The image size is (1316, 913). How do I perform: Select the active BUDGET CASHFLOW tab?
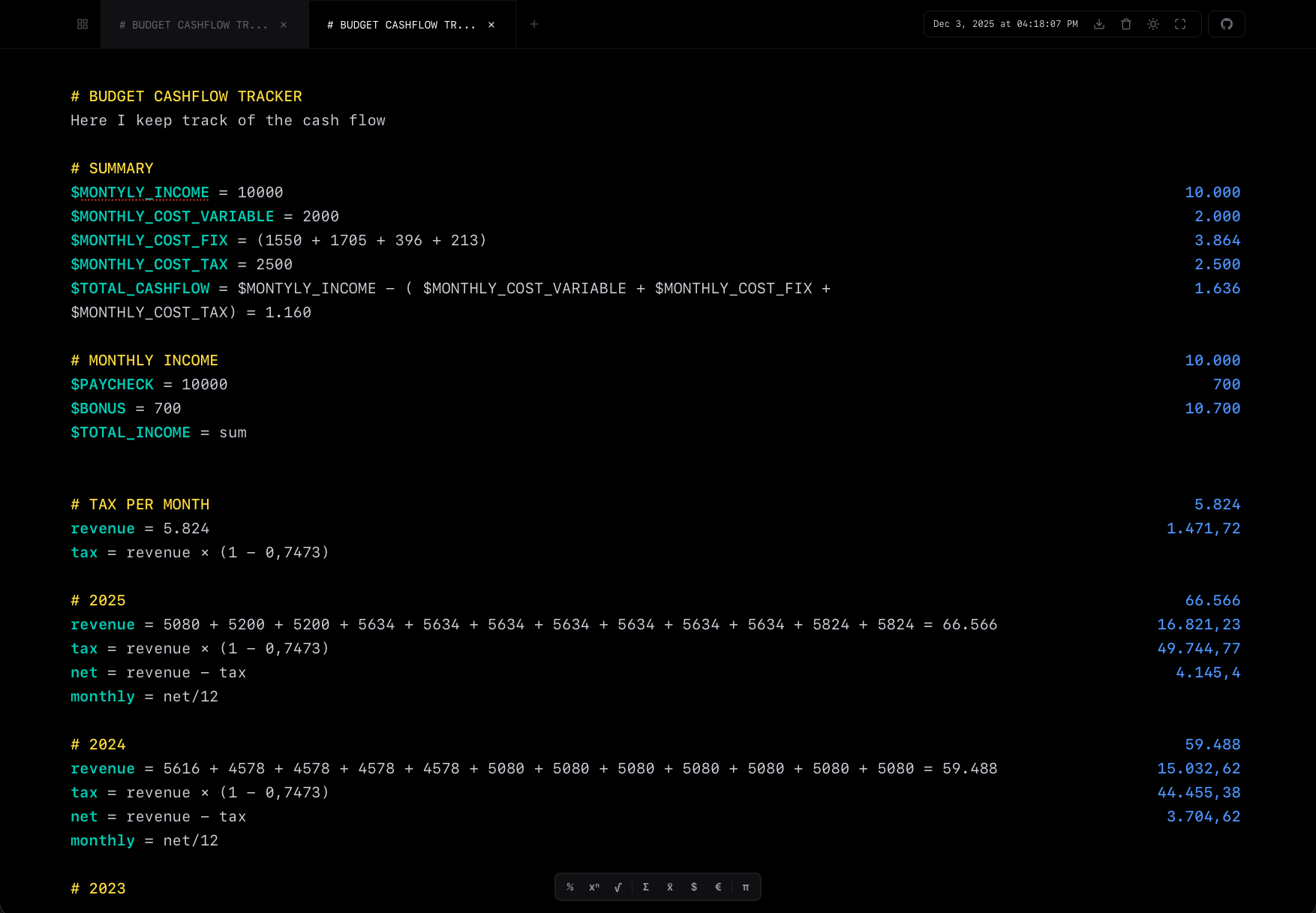(401, 24)
